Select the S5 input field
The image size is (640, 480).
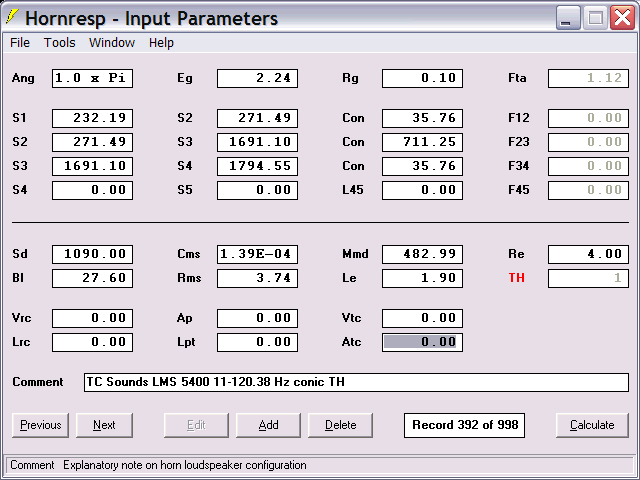258,190
